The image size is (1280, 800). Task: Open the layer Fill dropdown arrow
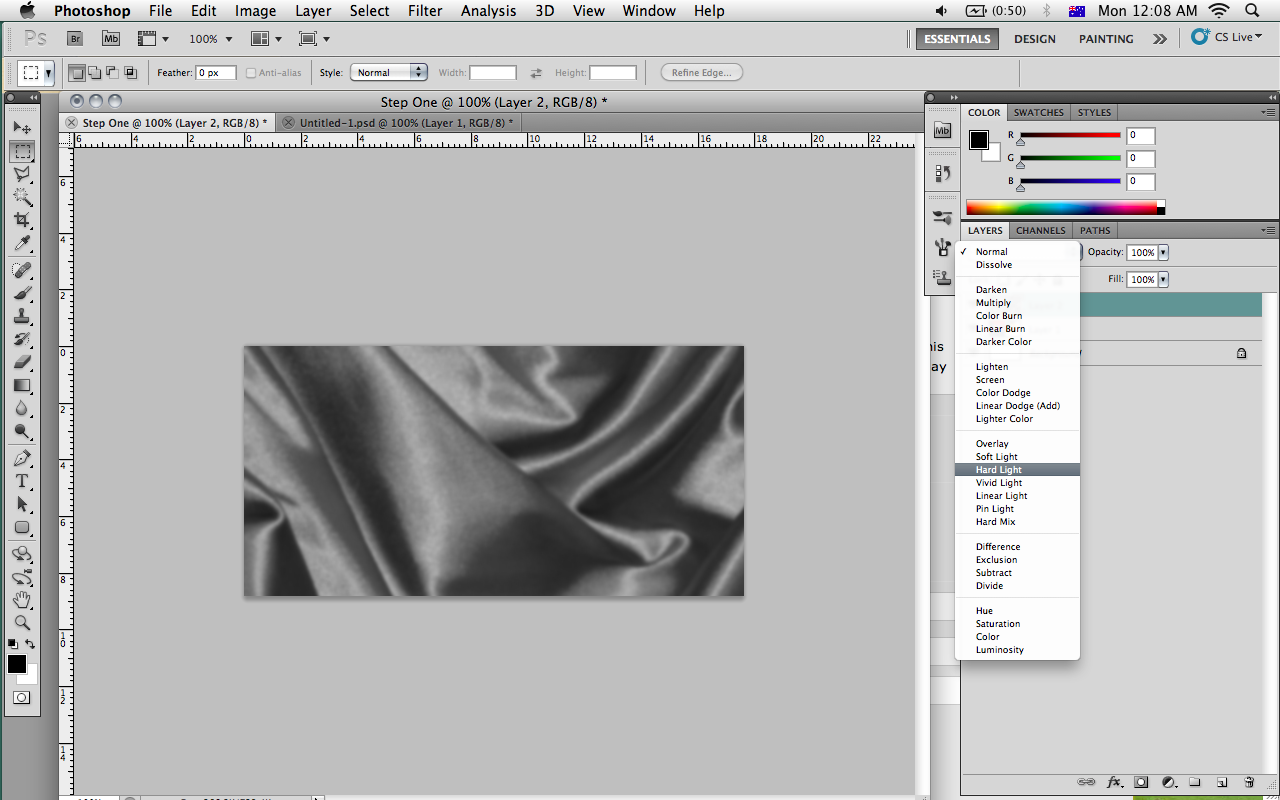(1163, 280)
